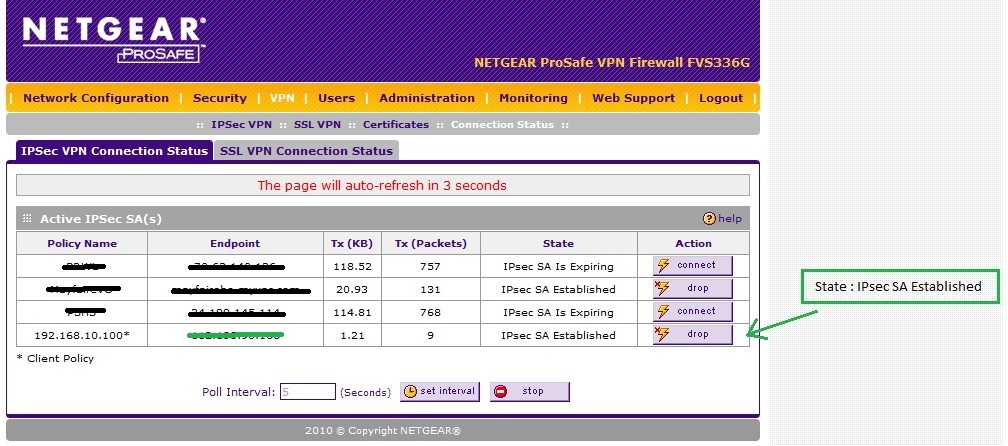The image size is (1008, 446).
Task: Click the 757 packets cell
Action: (x=431, y=266)
